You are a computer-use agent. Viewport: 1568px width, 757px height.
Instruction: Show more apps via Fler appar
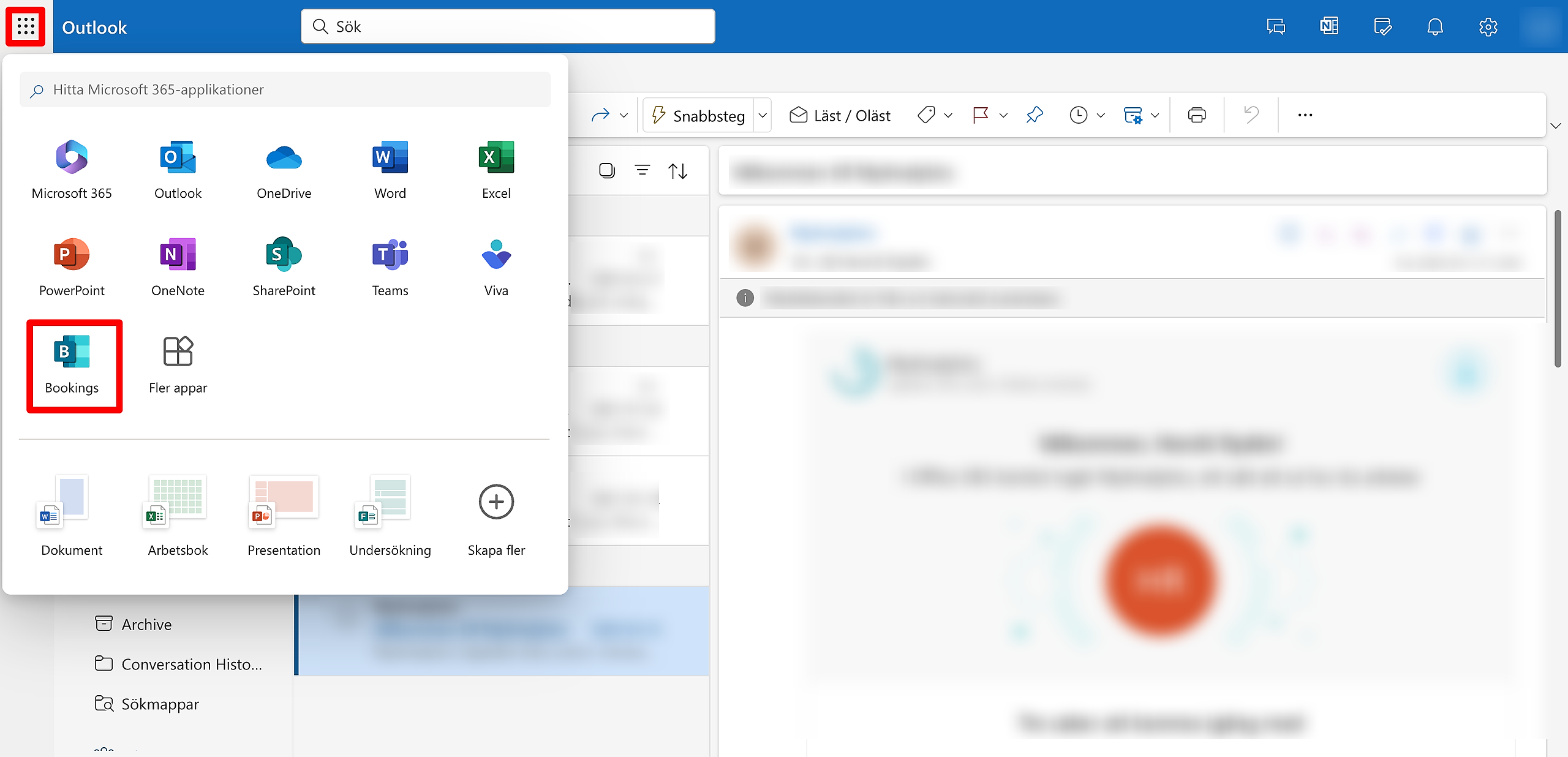click(178, 365)
